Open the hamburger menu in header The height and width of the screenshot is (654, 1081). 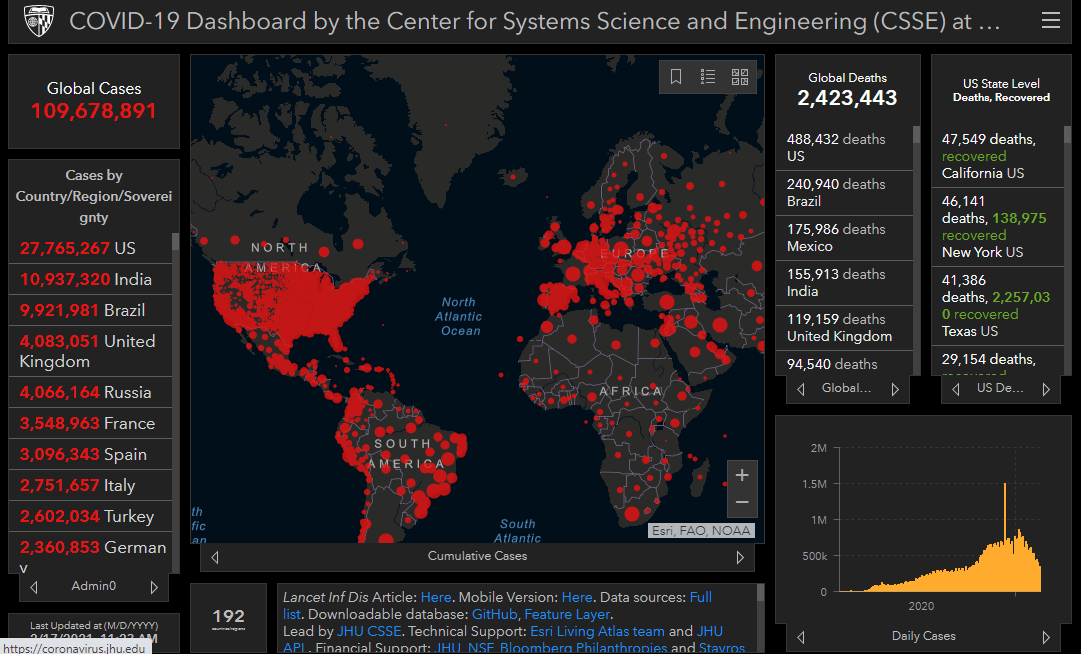(1051, 21)
